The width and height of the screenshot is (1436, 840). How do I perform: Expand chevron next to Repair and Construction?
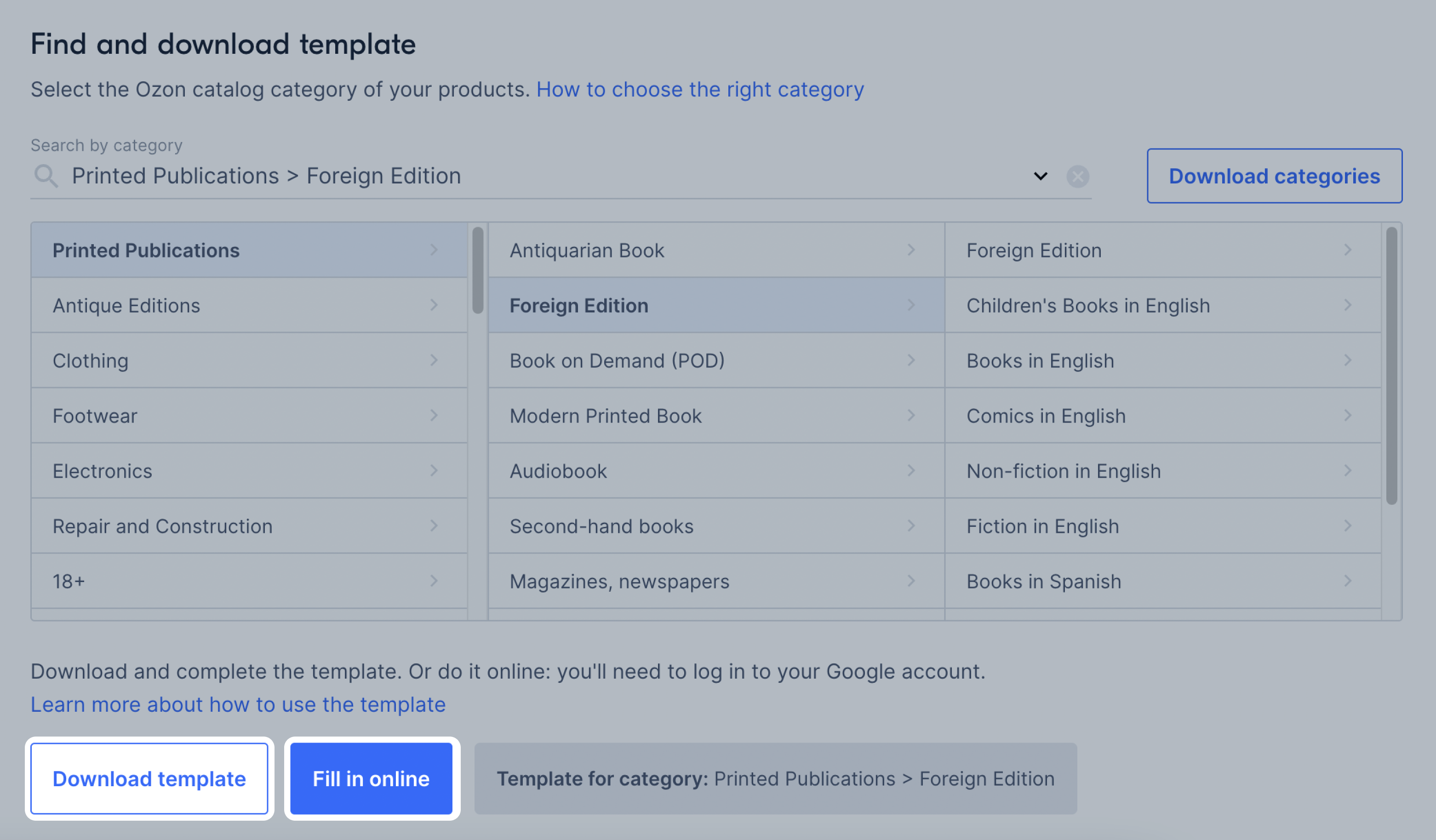[x=434, y=526]
